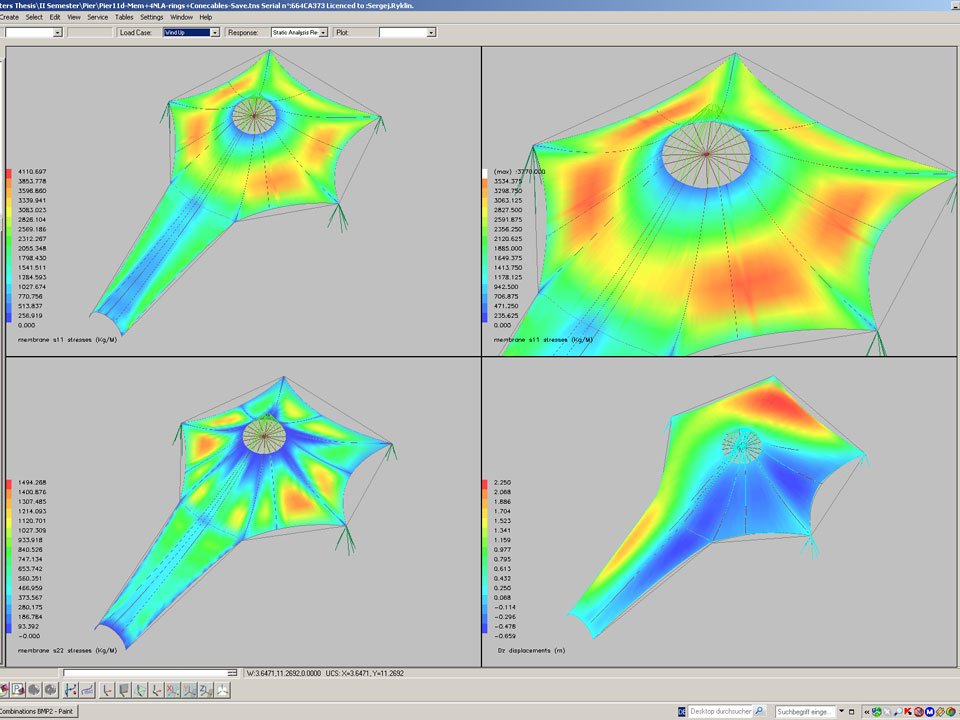Open the Tables menu
Image resolution: width=960 pixels, height=720 pixels.
pos(123,17)
